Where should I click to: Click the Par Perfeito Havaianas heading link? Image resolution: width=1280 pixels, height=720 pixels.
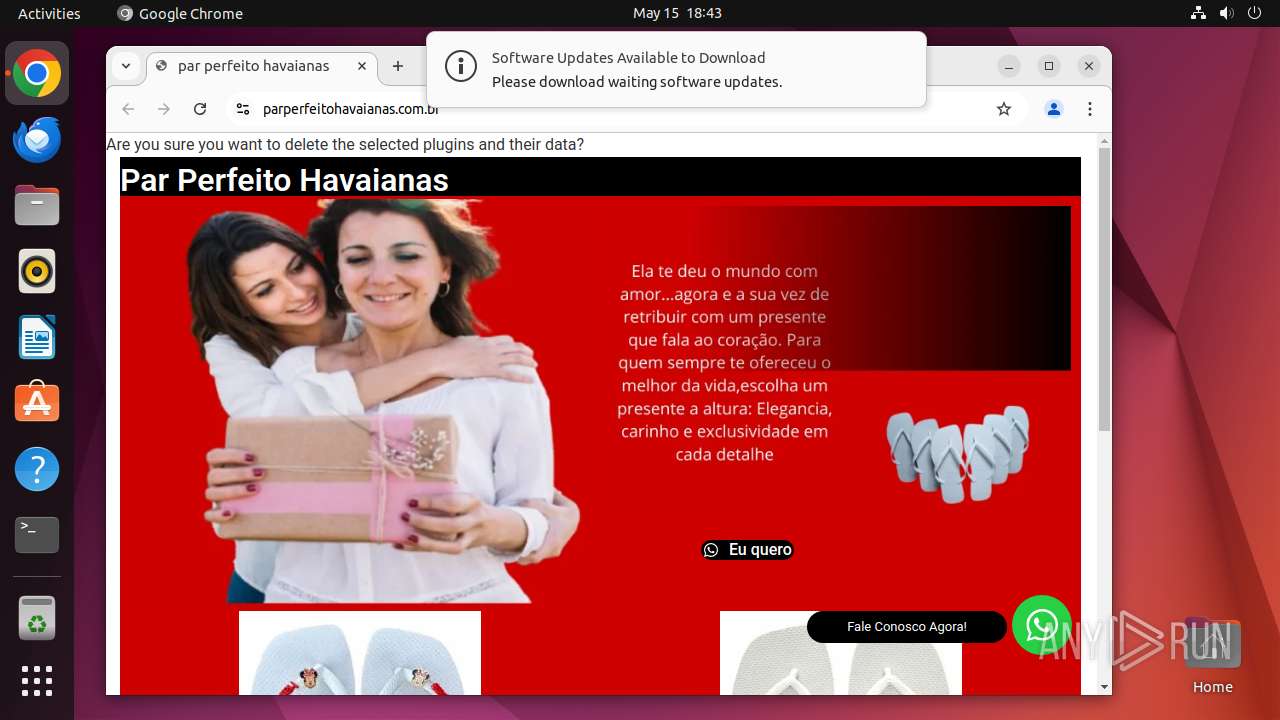coord(284,180)
